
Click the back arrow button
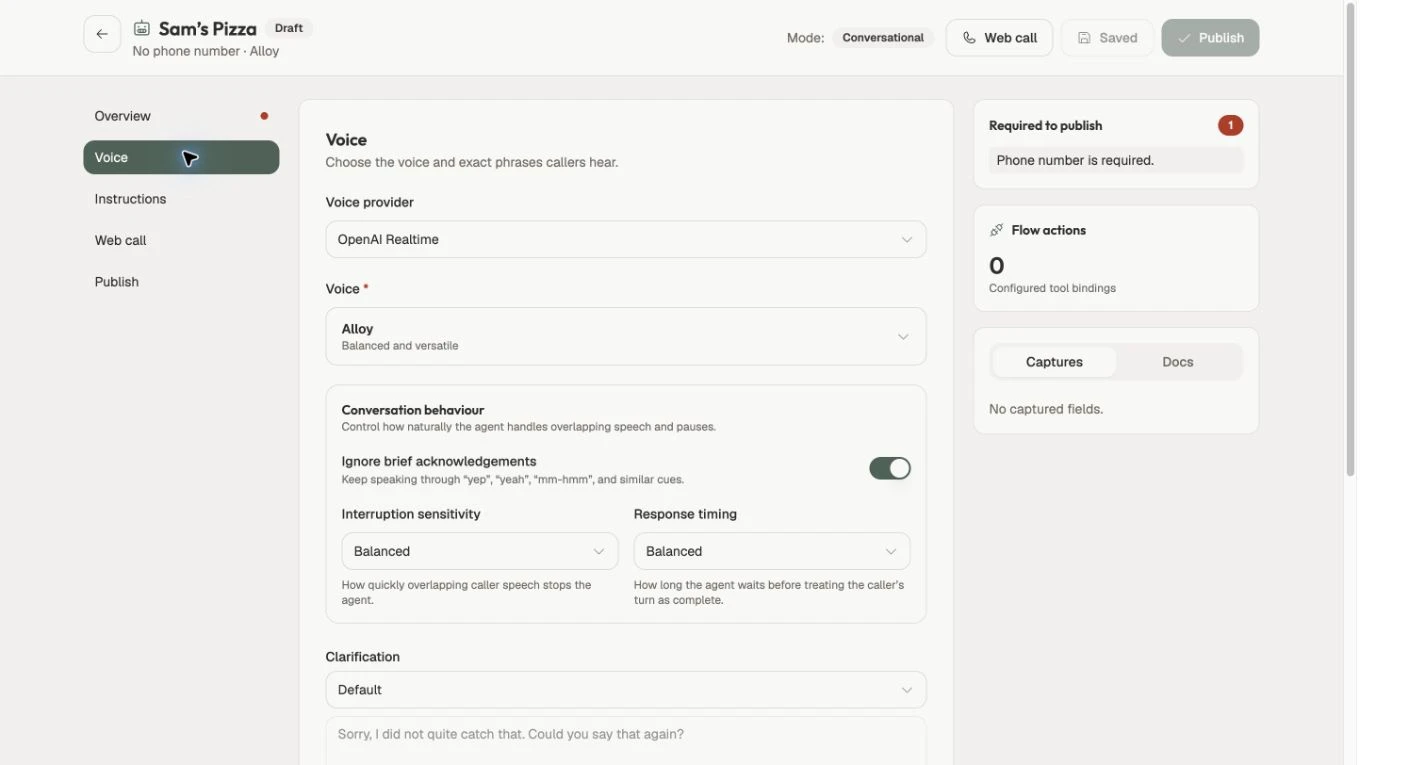tap(102, 34)
